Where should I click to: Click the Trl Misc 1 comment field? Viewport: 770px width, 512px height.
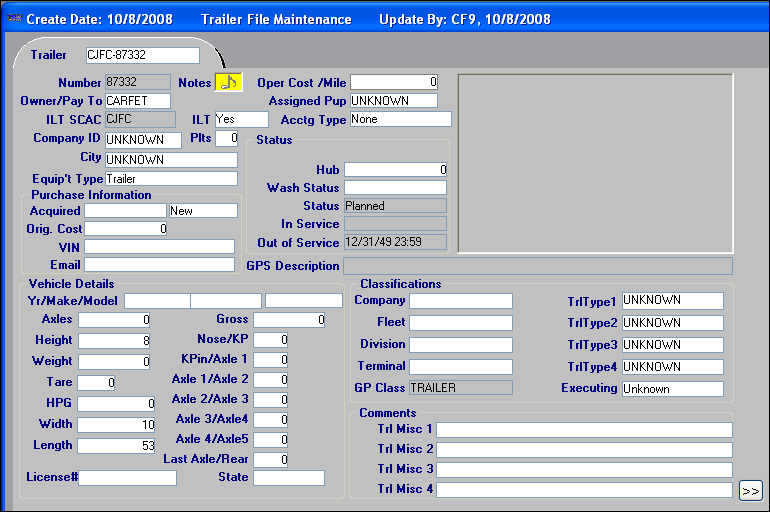pyautogui.click(x=584, y=430)
